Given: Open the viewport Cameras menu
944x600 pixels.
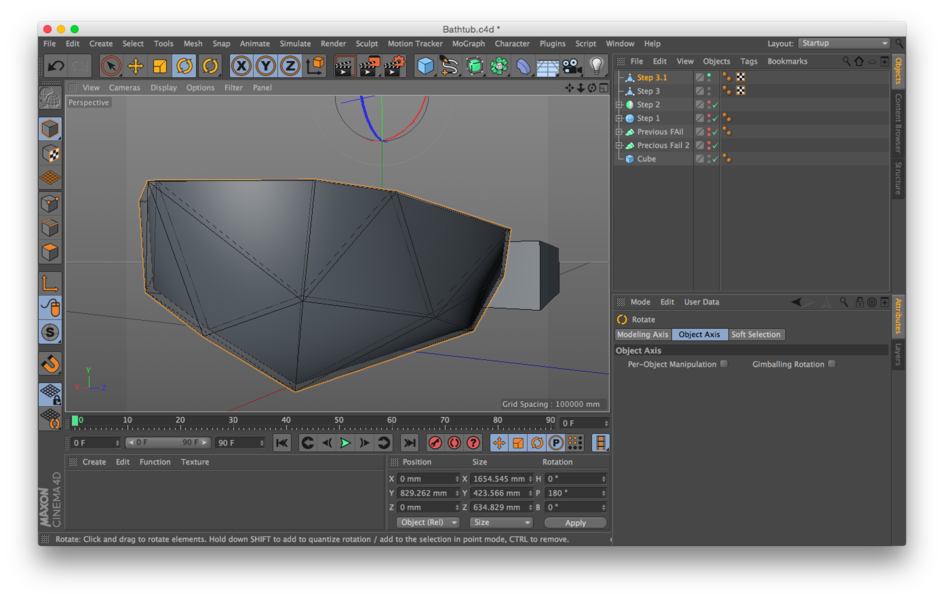Looking at the screenshot, I should [125, 88].
